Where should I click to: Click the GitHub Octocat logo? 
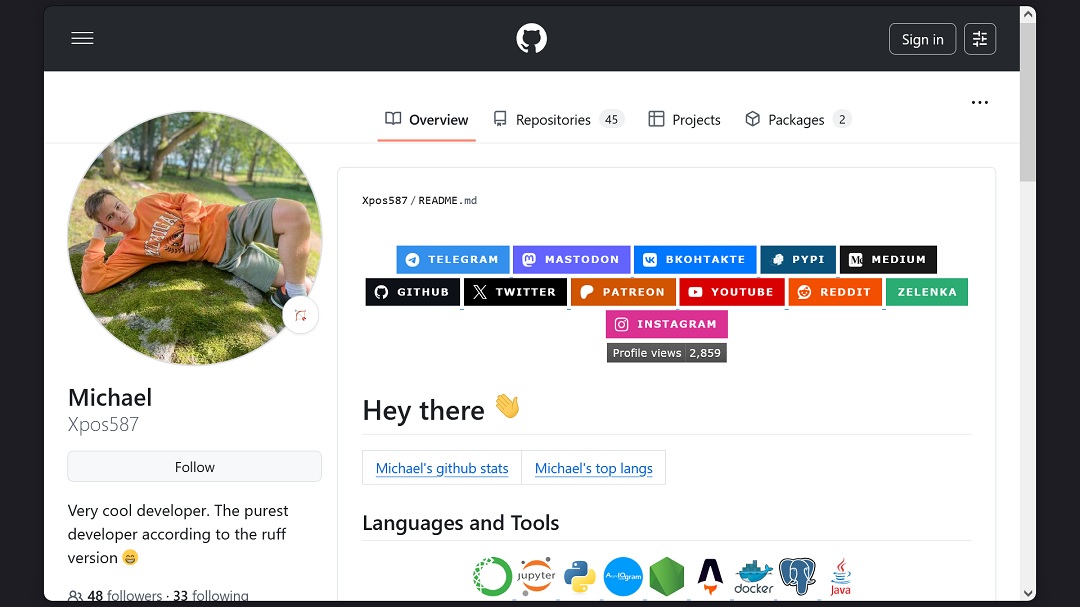coord(532,39)
